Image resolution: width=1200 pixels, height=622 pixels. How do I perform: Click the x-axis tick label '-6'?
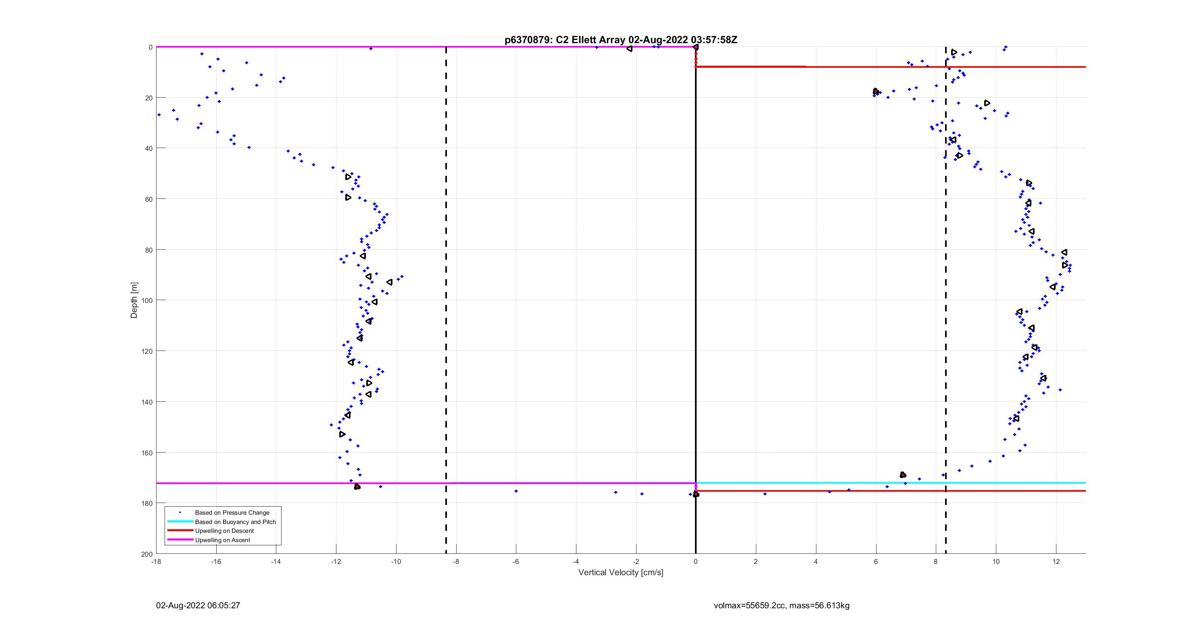516,561
